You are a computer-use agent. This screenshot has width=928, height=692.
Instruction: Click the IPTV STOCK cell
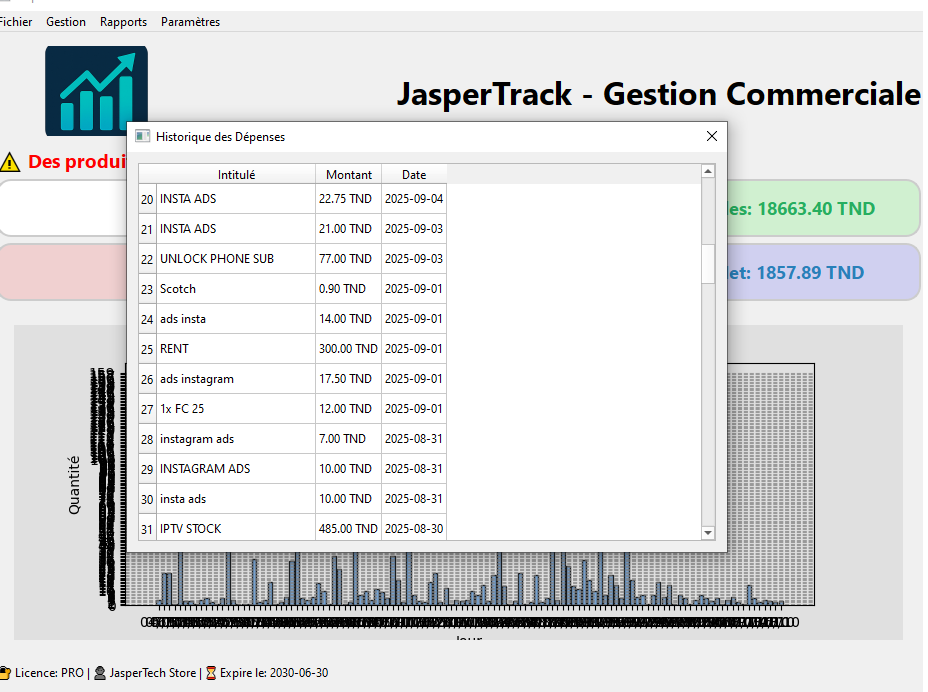pos(236,528)
